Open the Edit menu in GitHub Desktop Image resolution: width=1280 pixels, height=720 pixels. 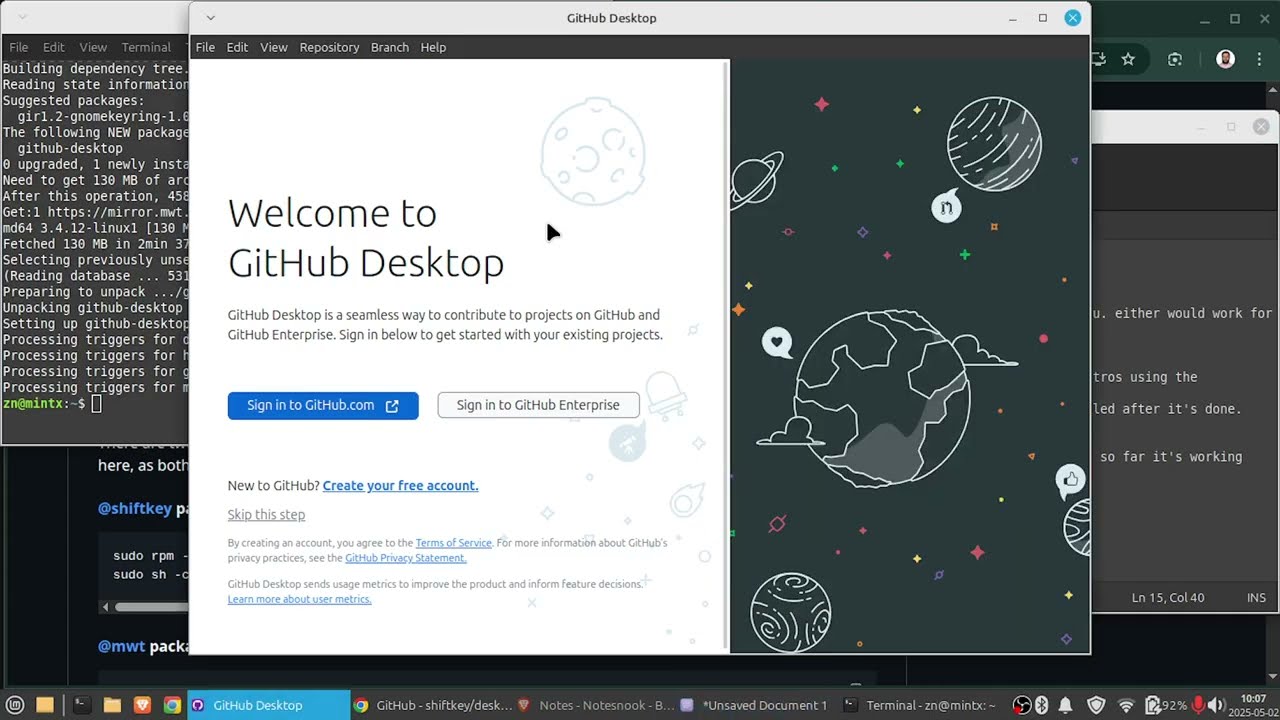point(237,47)
